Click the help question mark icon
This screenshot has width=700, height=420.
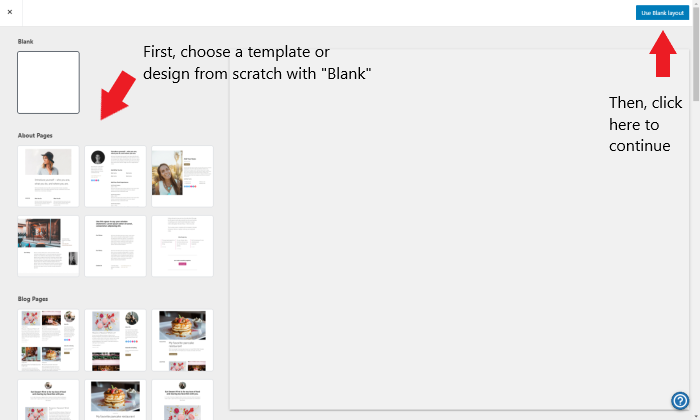tap(680, 400)
